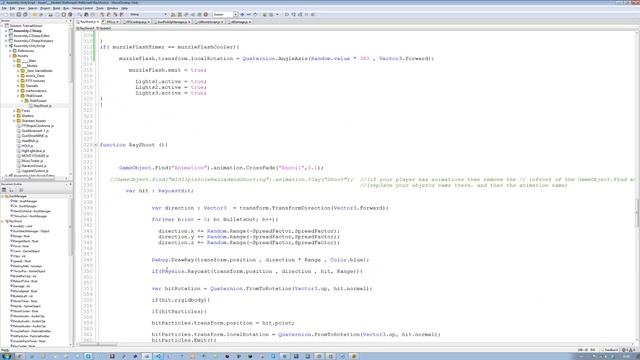Select Assembly-CSharp-Editor project in solution tree
This screenshot has width=640, height=360.
coord(31,36)
